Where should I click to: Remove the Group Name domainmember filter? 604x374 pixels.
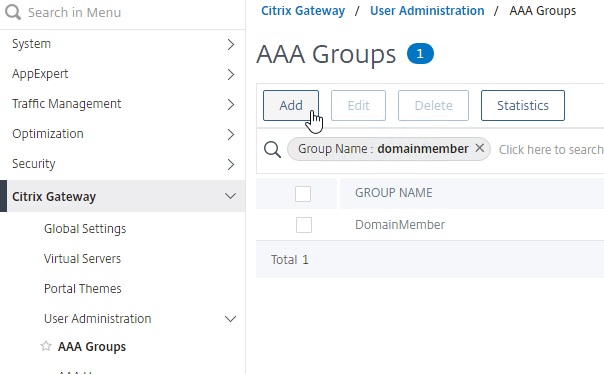pos(480,148)
